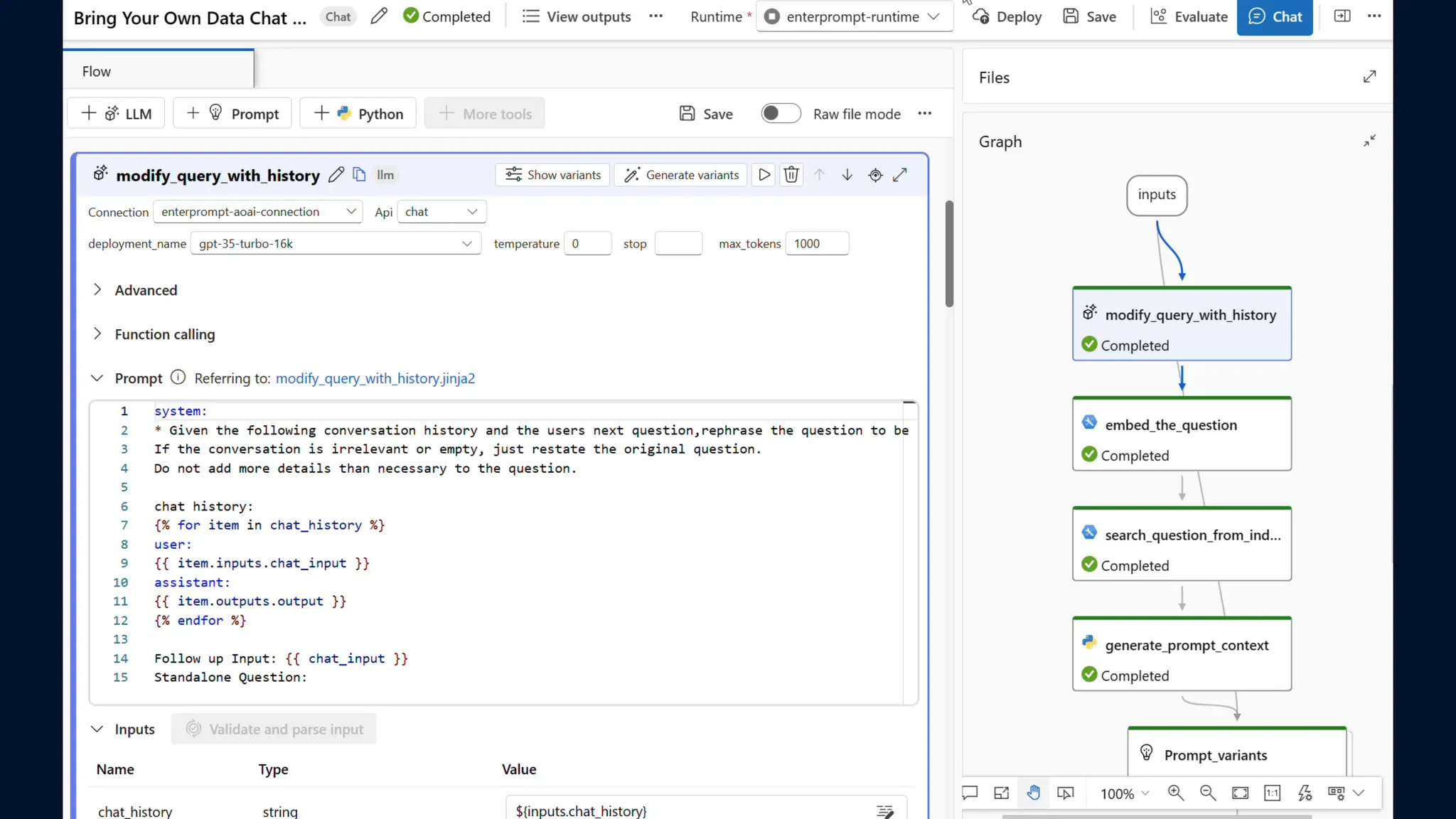This screenshot has height=819, width=1456.
Task: Click the locate-in-graph target icon
Action: click(875, 175)
